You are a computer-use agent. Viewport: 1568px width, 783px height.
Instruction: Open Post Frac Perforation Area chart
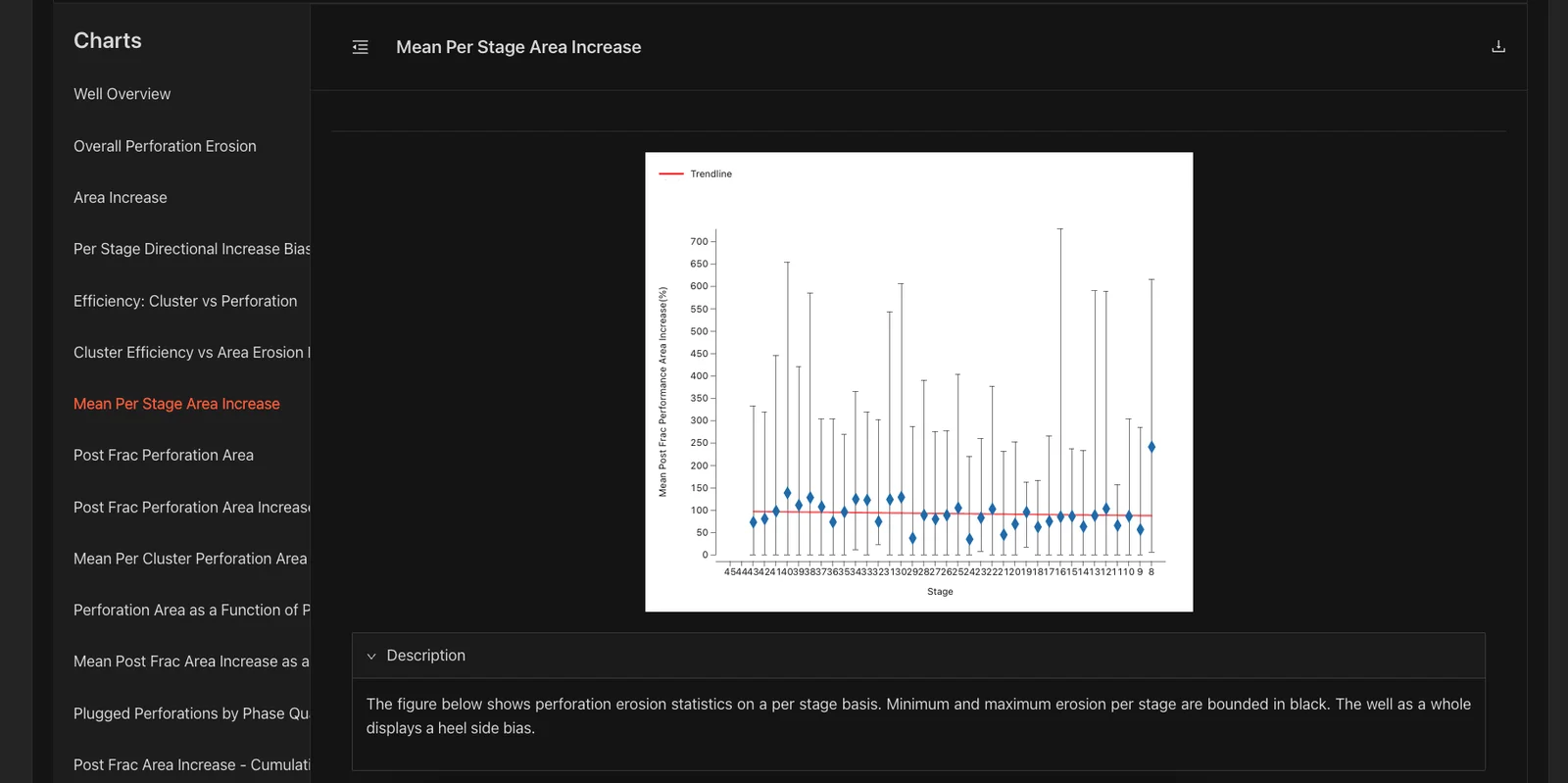click(164, 456)
